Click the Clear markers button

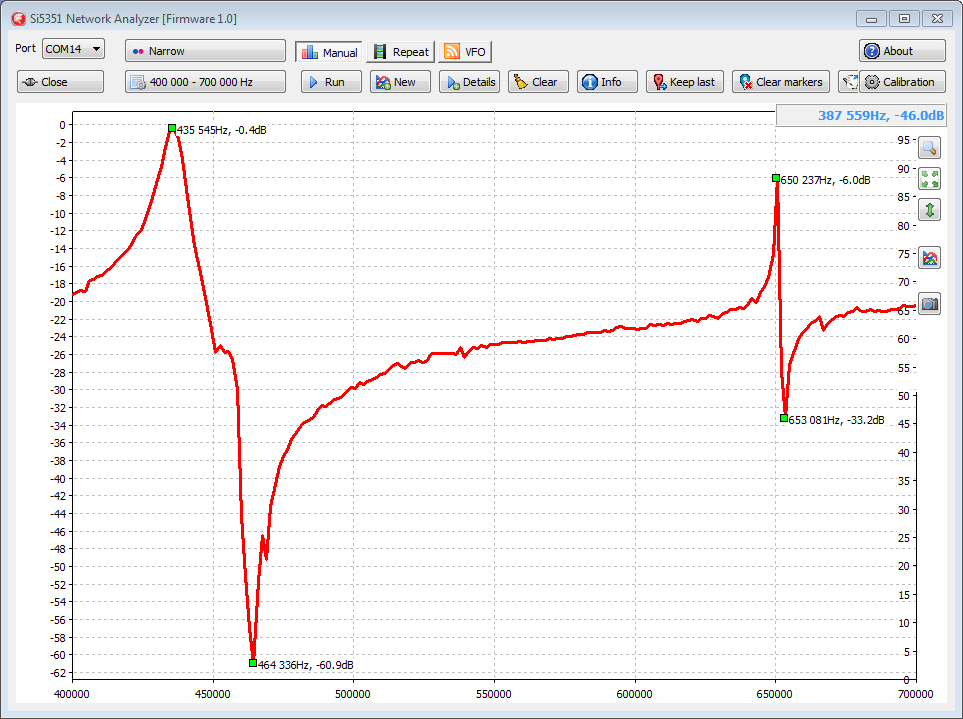781,82
